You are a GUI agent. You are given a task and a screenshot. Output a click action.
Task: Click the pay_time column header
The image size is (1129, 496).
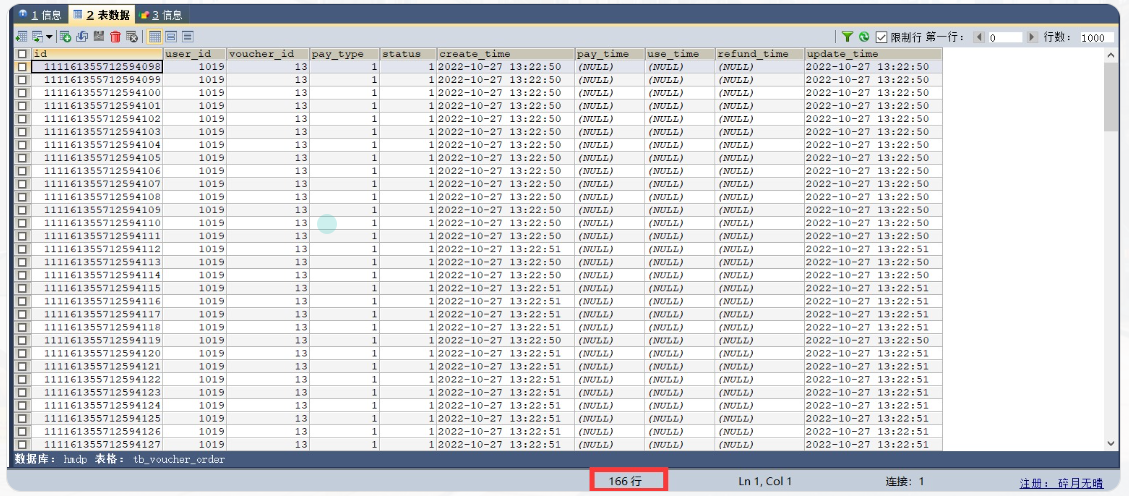click(x=609, y=54)
